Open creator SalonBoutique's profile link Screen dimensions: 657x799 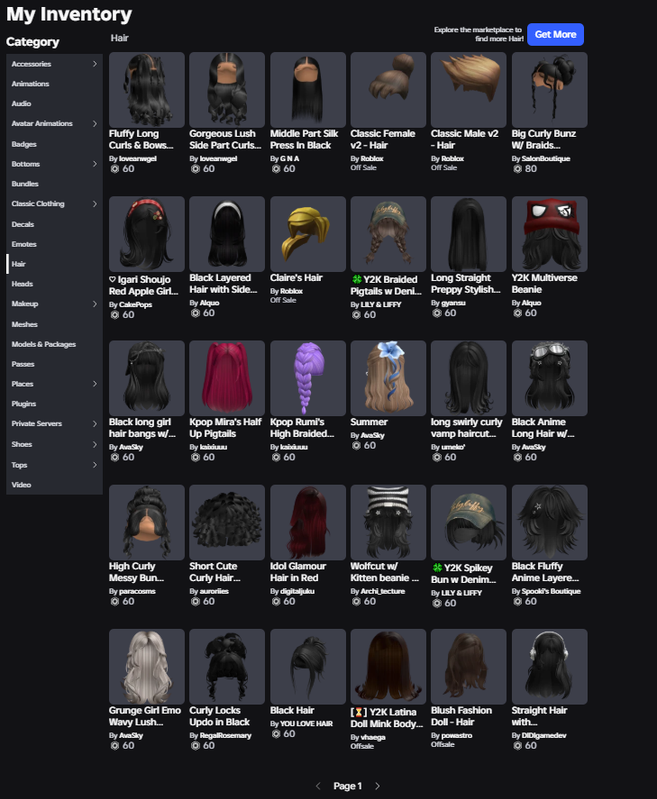coord(545,158)
